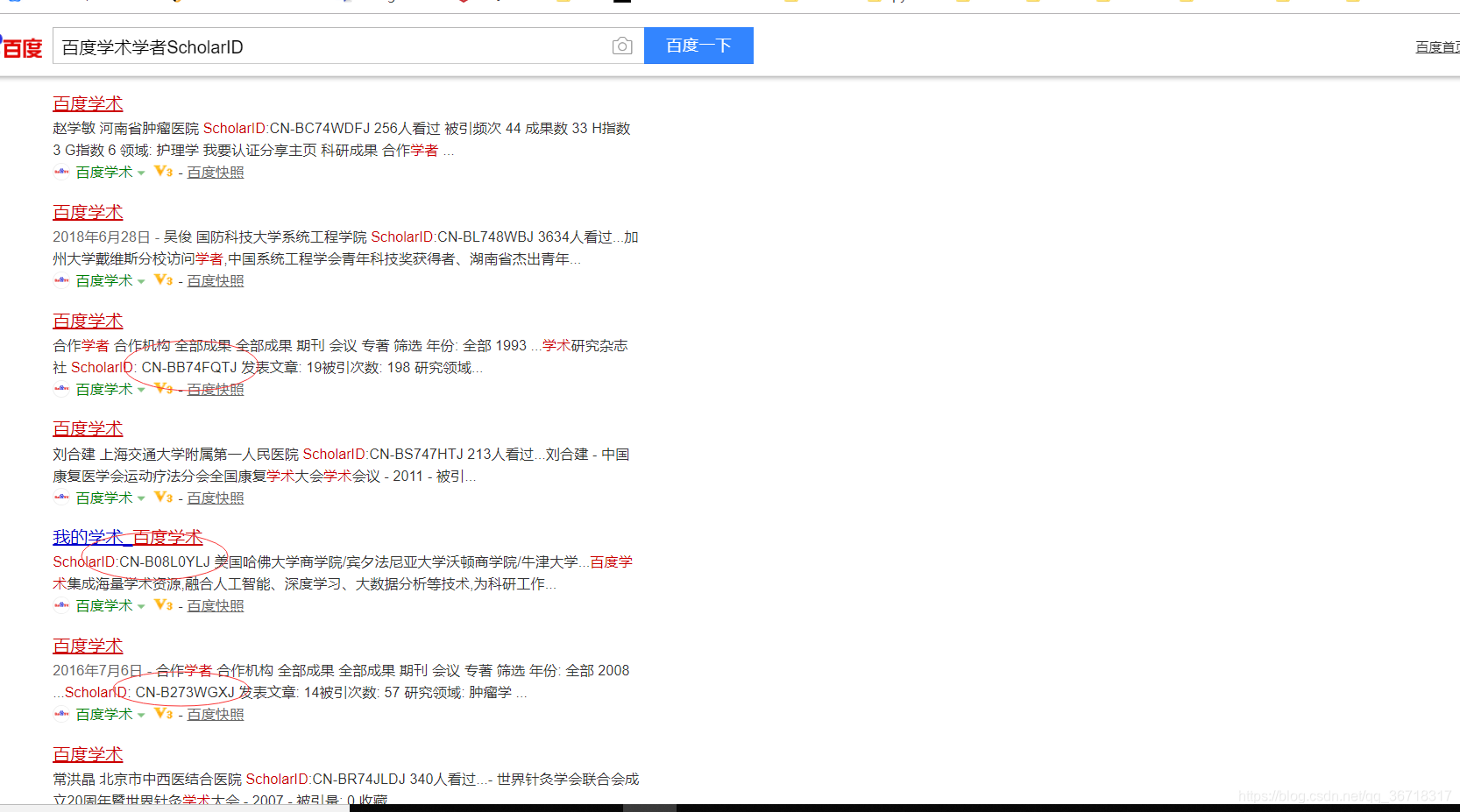Open 百度快照 for the 吴俊 result
This screenshot has width=1460, height=812.
click(216, 281)
